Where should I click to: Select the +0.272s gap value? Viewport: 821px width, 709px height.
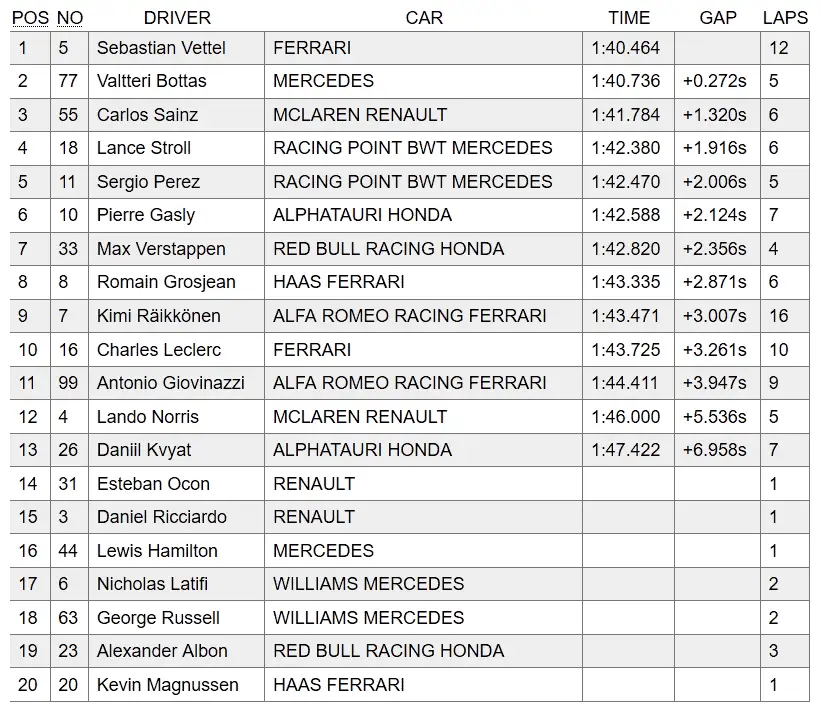[715, 81]
